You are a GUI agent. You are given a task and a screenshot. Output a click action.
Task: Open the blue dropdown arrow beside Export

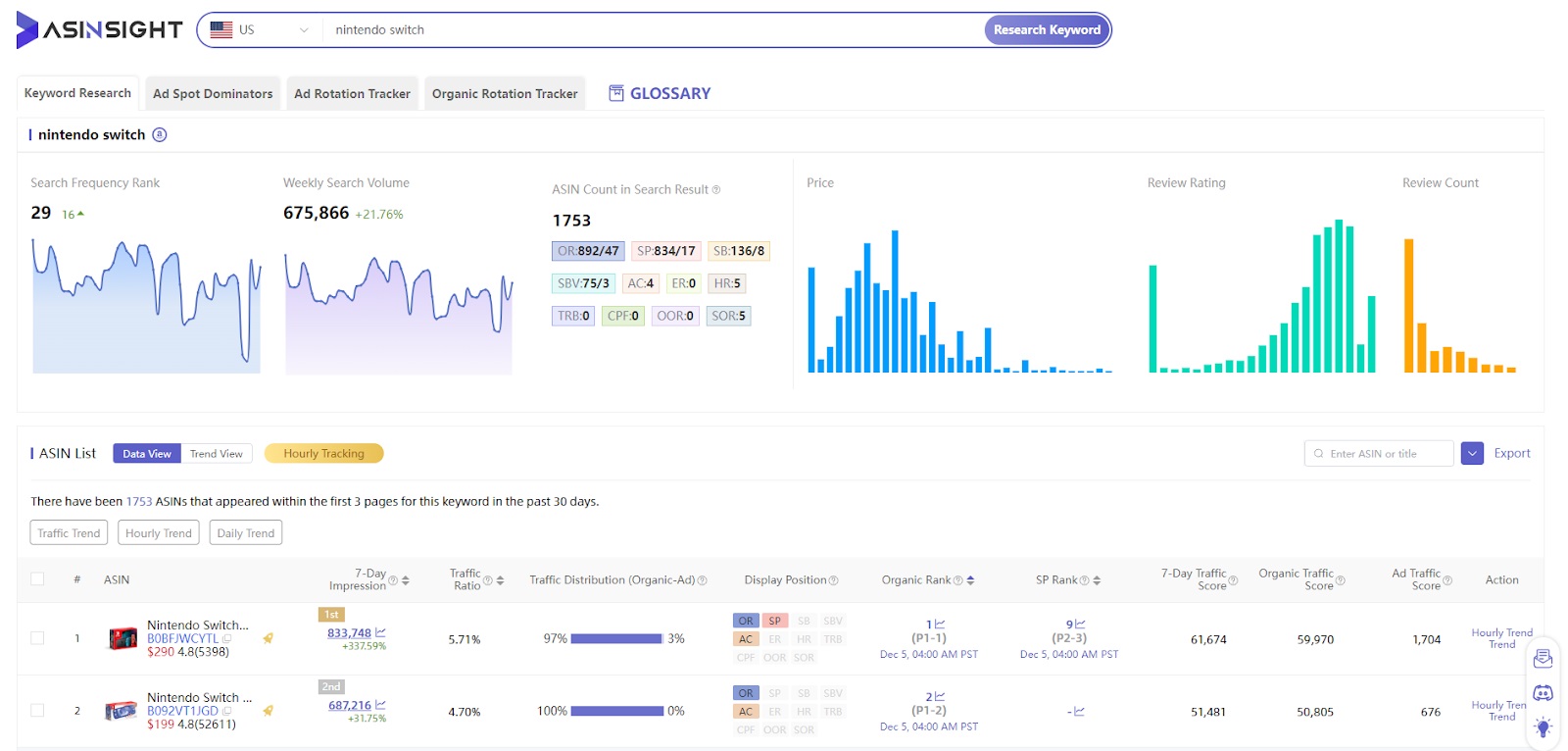[x=1472, y=454]
